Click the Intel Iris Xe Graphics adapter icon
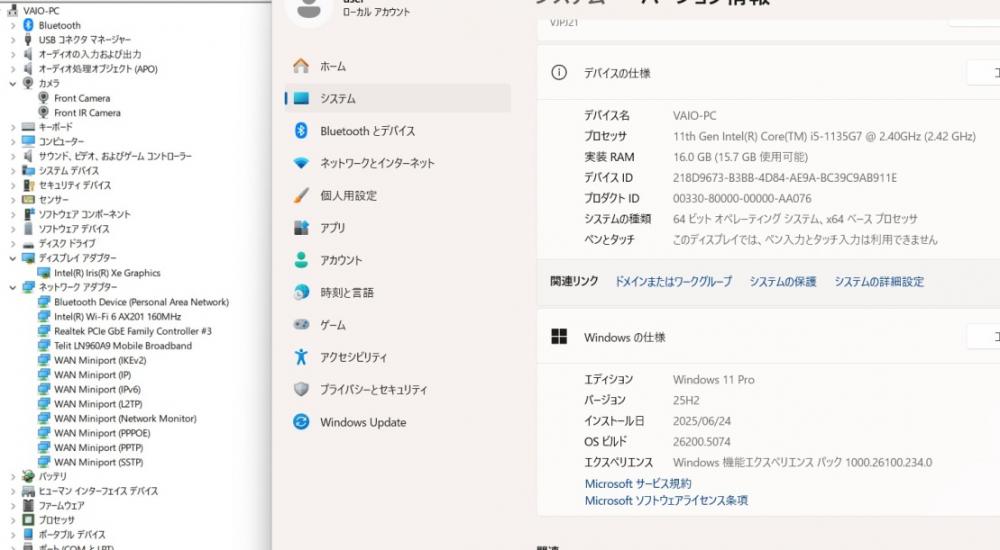The width and height of the screenshot is (1000, 550). point(43,272)
